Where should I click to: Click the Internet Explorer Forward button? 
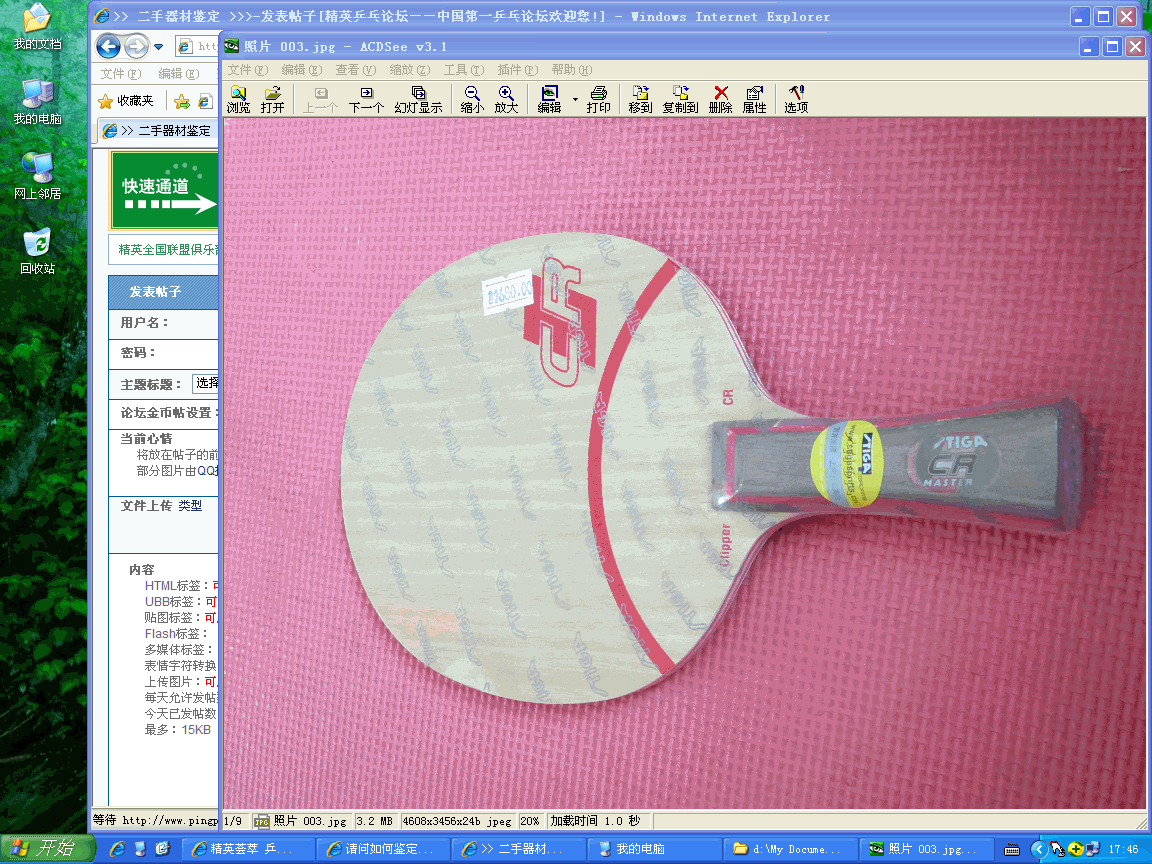tap(136, 47)
